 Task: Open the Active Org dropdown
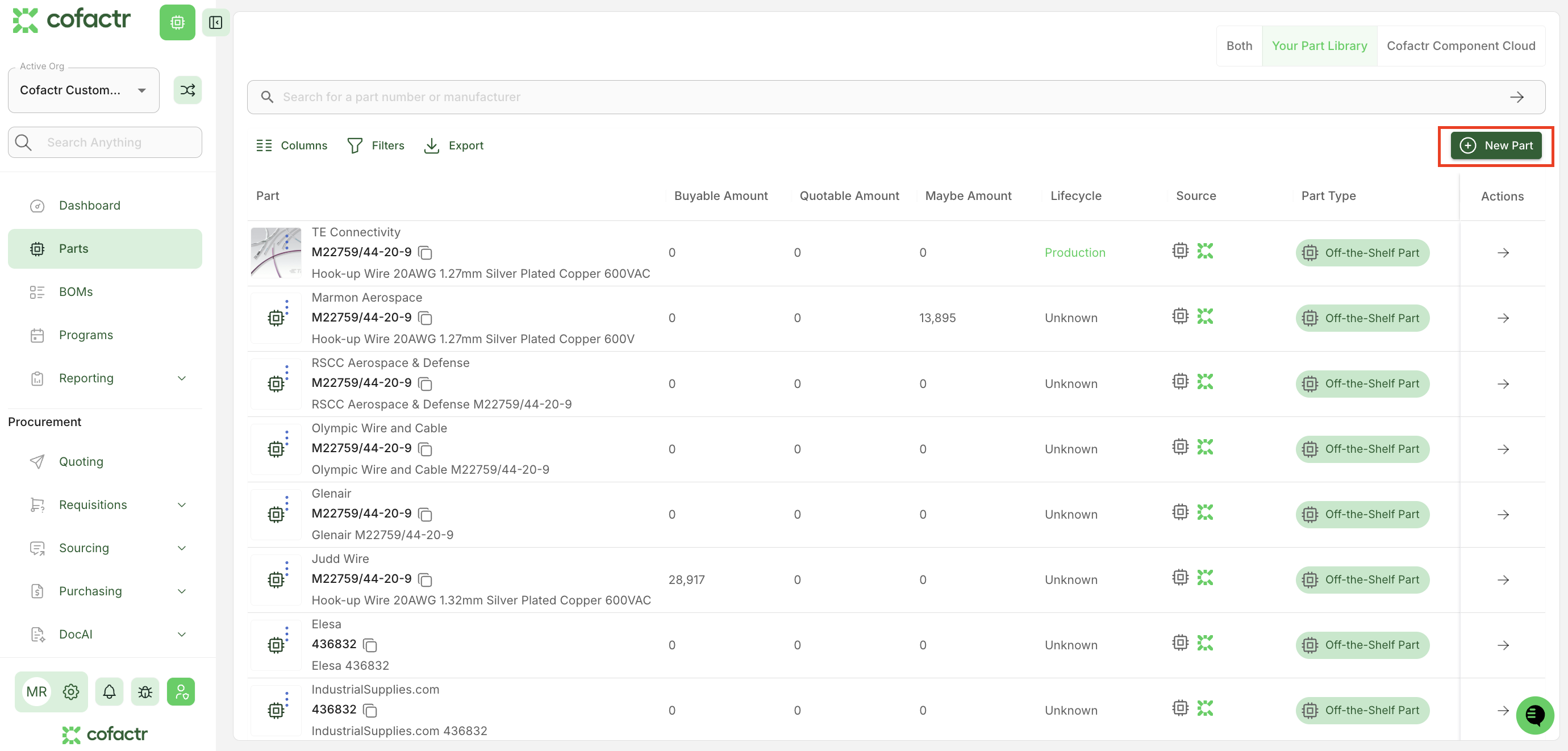pyautogui.click(x=84, y=90)
